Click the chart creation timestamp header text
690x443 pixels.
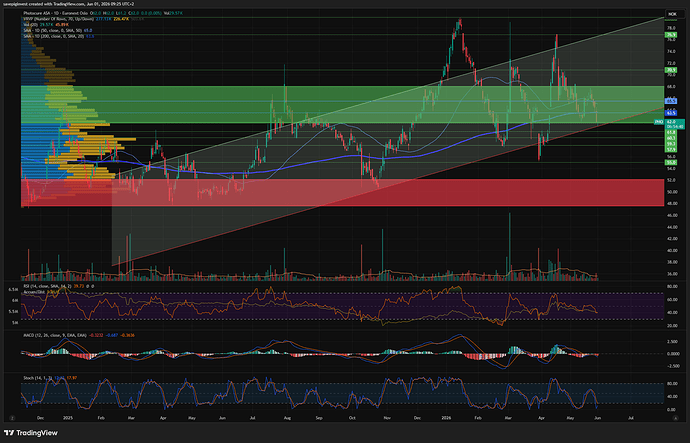[67, 4]
